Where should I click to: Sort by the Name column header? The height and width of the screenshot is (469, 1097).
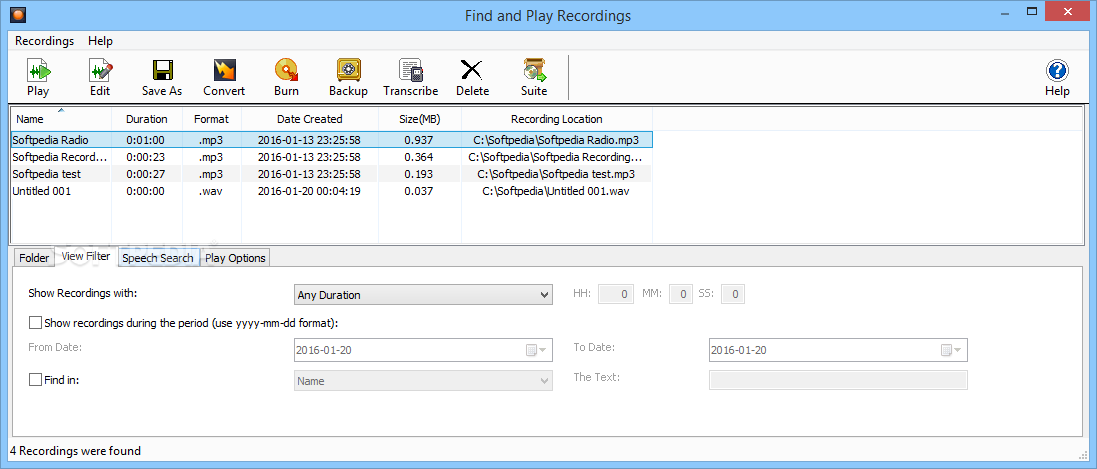click(x=61, y=119)
